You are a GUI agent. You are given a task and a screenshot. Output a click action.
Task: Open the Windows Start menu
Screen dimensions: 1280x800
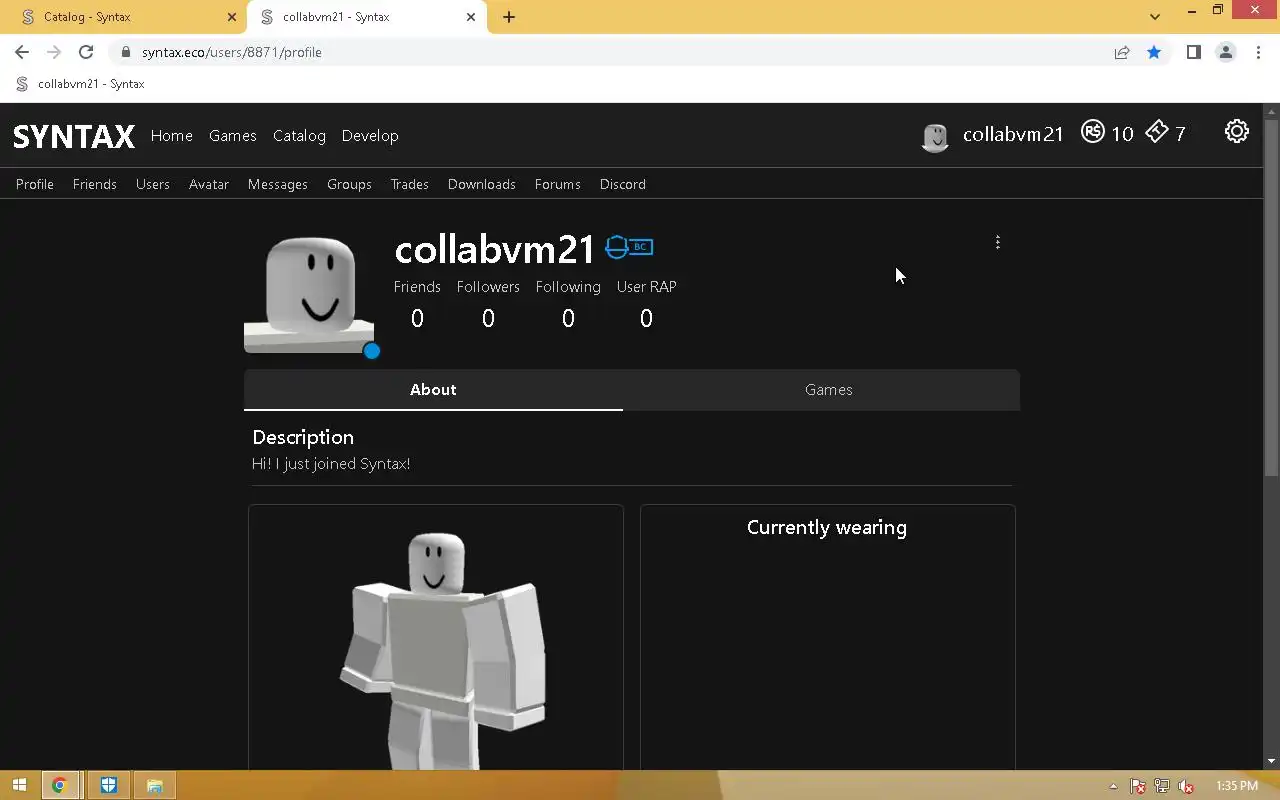tap(19, 785)
